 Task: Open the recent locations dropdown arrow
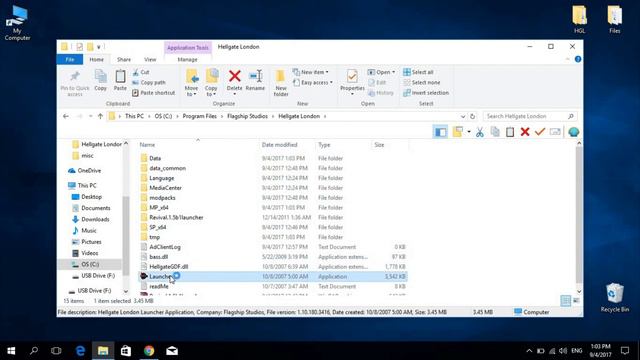(x=90, y=116)
